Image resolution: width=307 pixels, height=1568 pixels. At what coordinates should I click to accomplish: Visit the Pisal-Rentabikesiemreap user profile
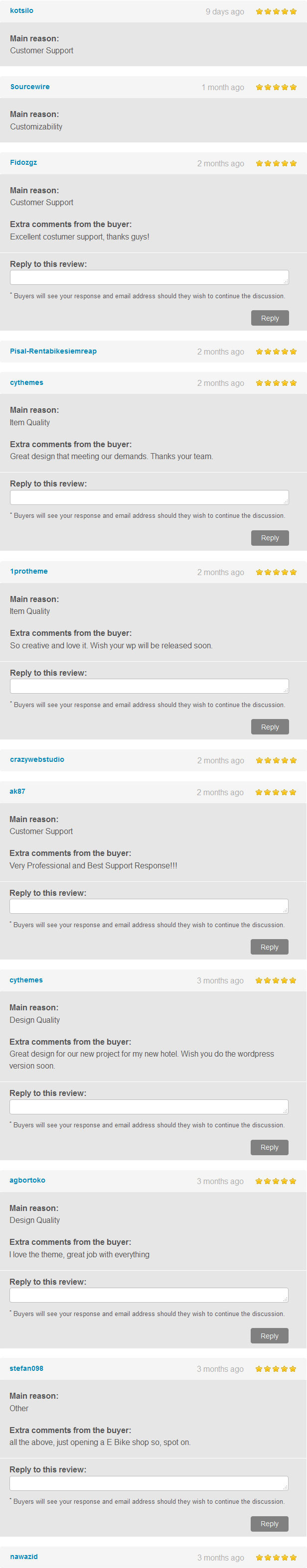coord(53,351)
